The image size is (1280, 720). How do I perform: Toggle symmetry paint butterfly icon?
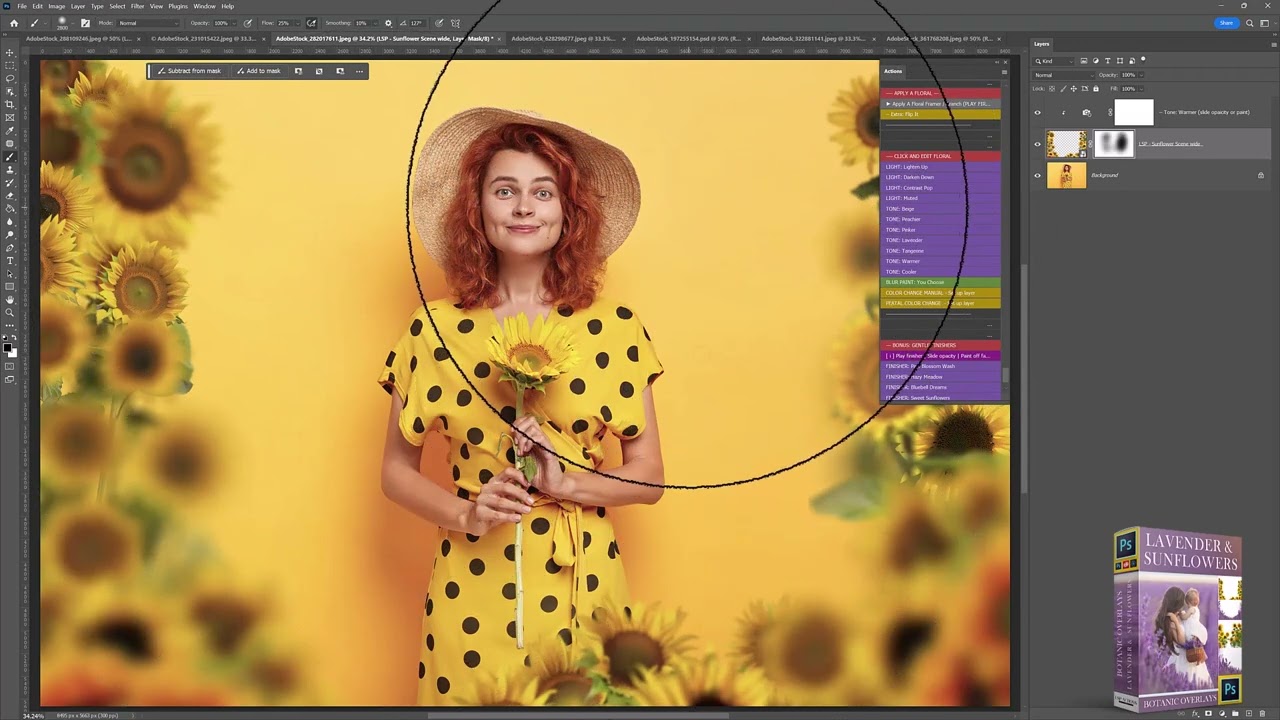pyautogui.click(x=456, y=23)
